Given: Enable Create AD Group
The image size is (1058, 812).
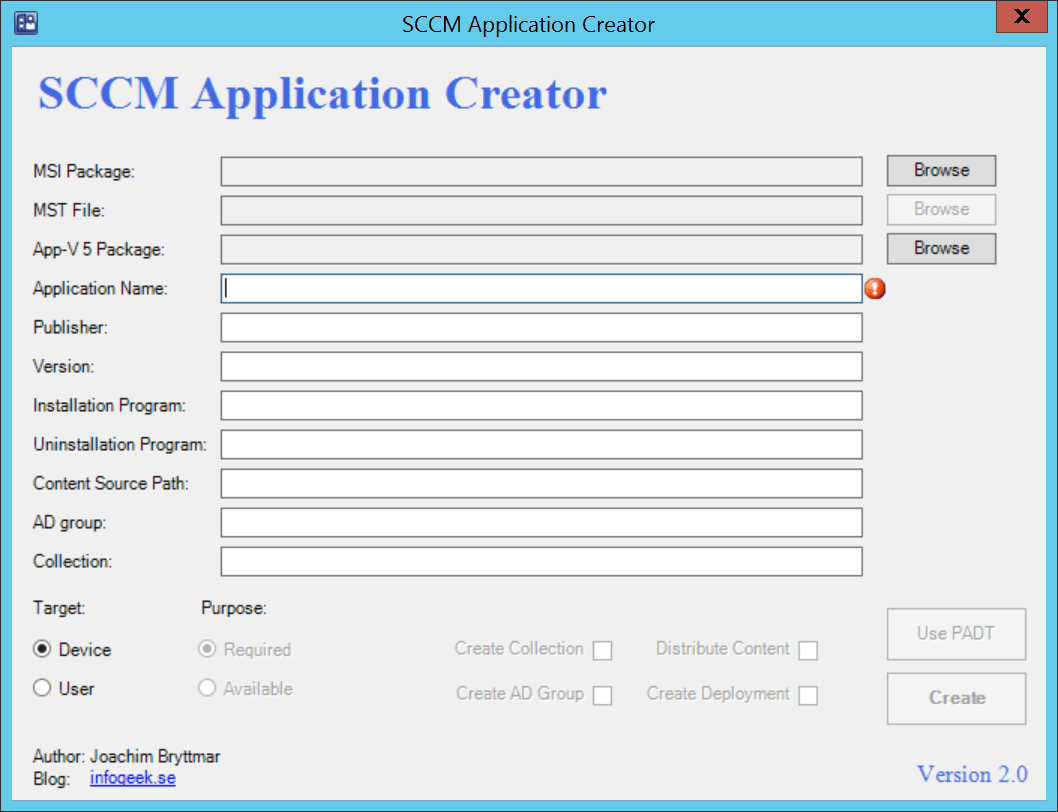Looking at the screenshot, I should point(603,695).
